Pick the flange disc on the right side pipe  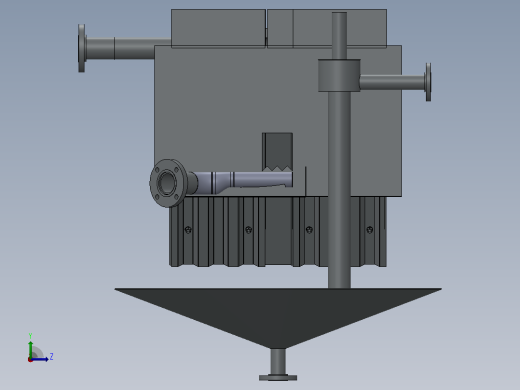tap(428, 82)
